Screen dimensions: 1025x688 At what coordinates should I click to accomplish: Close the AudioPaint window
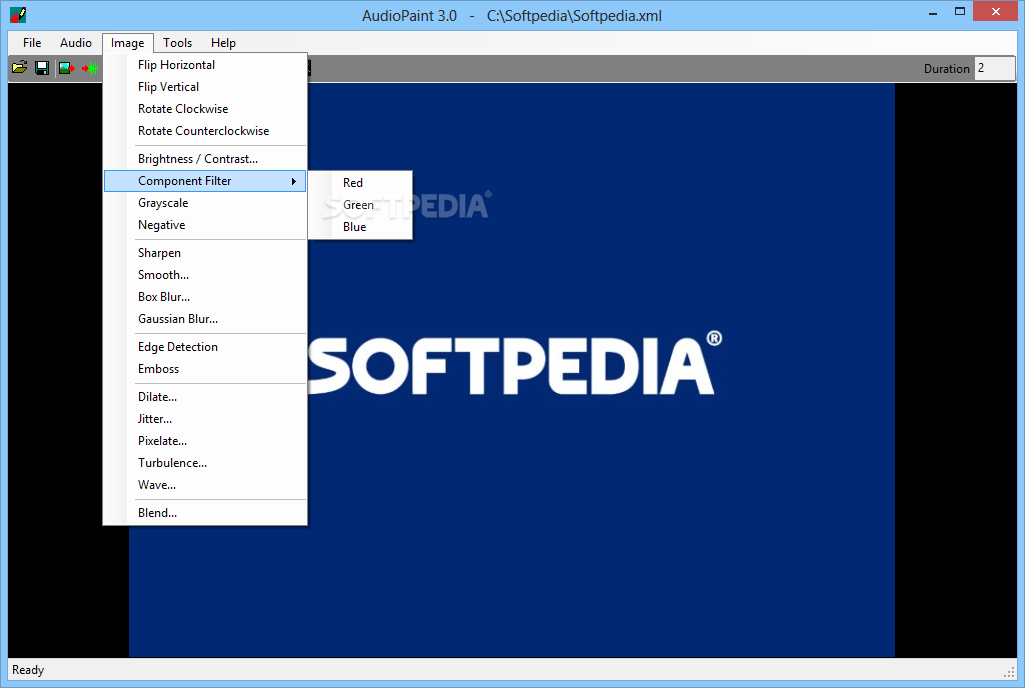click(996, 12)
